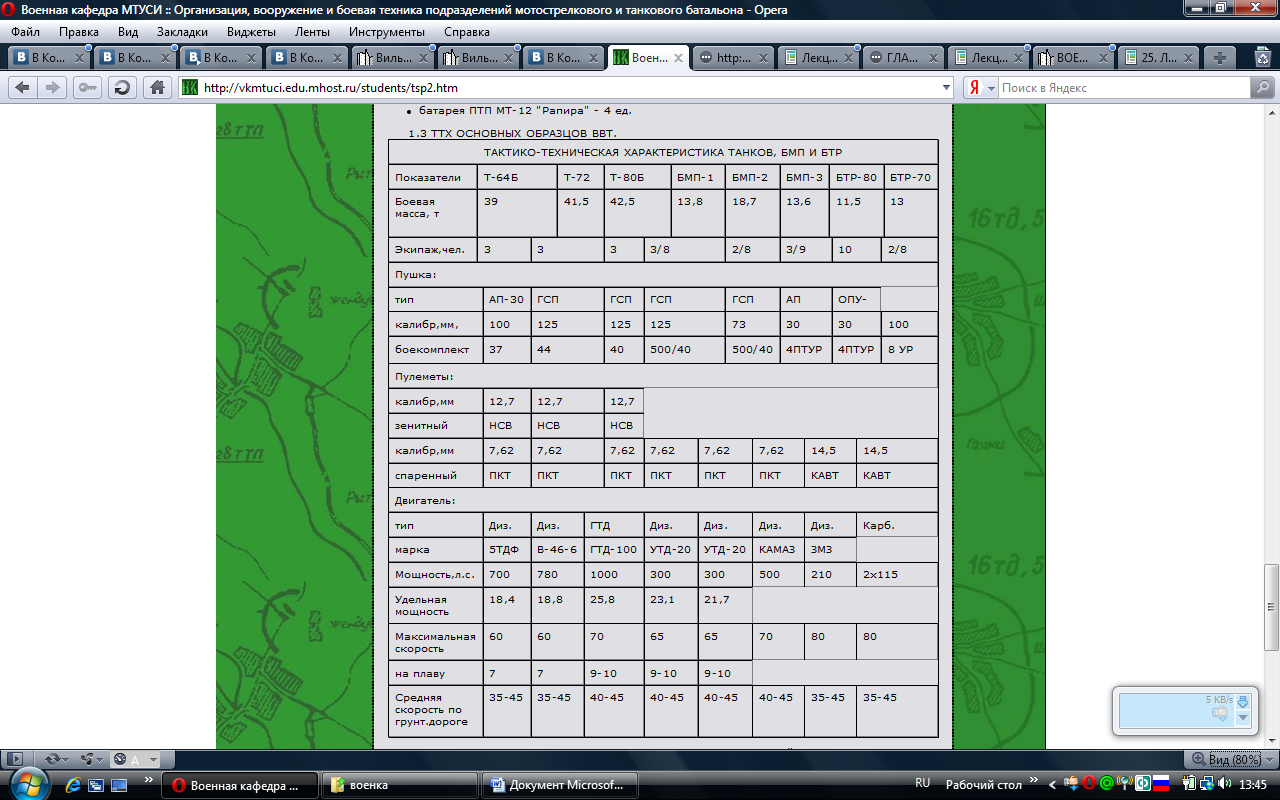This screenshot has height=800, width=1280.
Task: Go forward to the next page
Action: click(52, 87)
